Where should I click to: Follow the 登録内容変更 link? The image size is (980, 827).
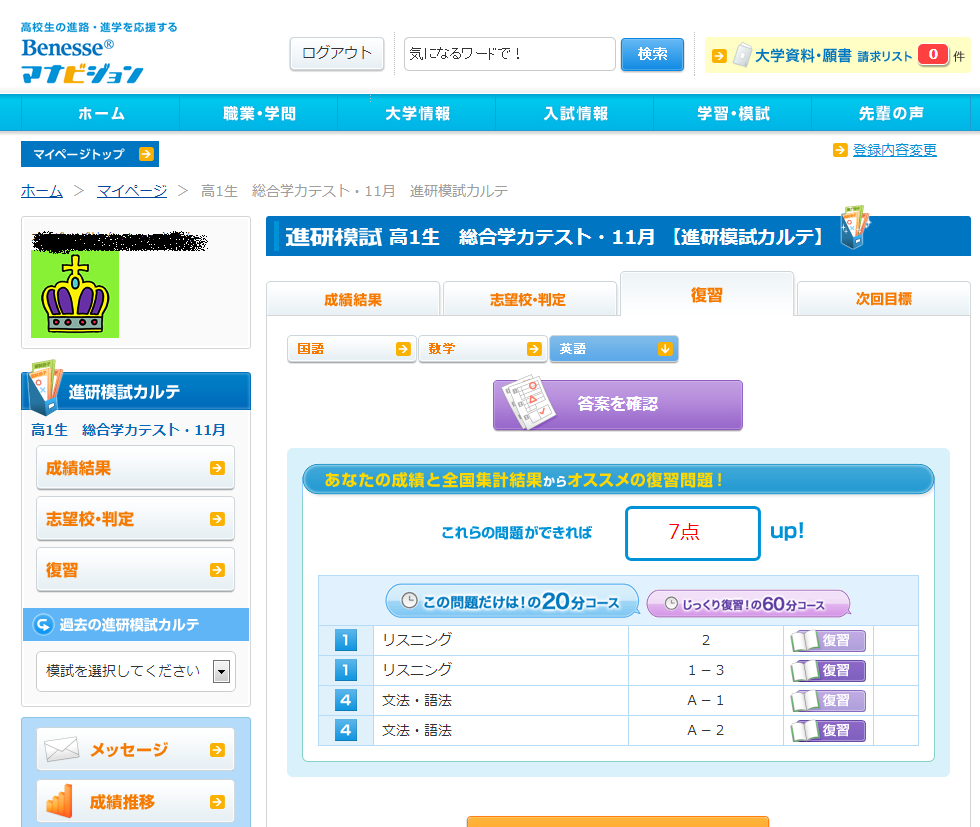[x=894, y=150]
